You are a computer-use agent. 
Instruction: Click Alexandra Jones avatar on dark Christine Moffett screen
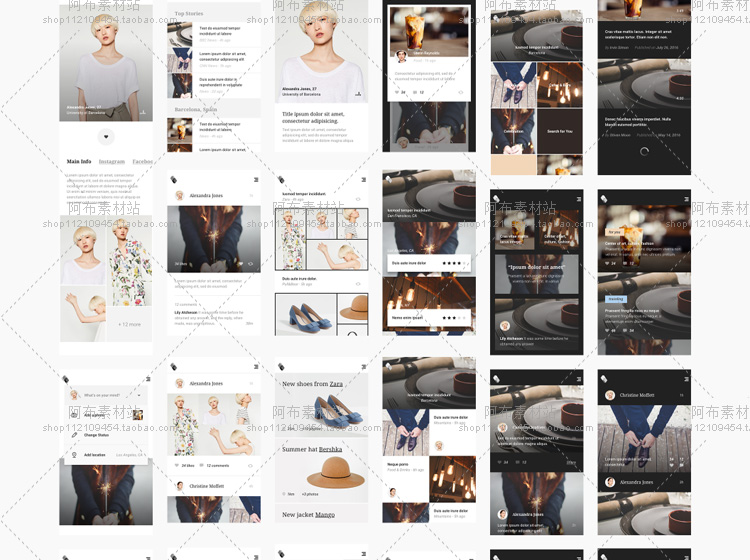pyautogui.click(x=609, y=482)
